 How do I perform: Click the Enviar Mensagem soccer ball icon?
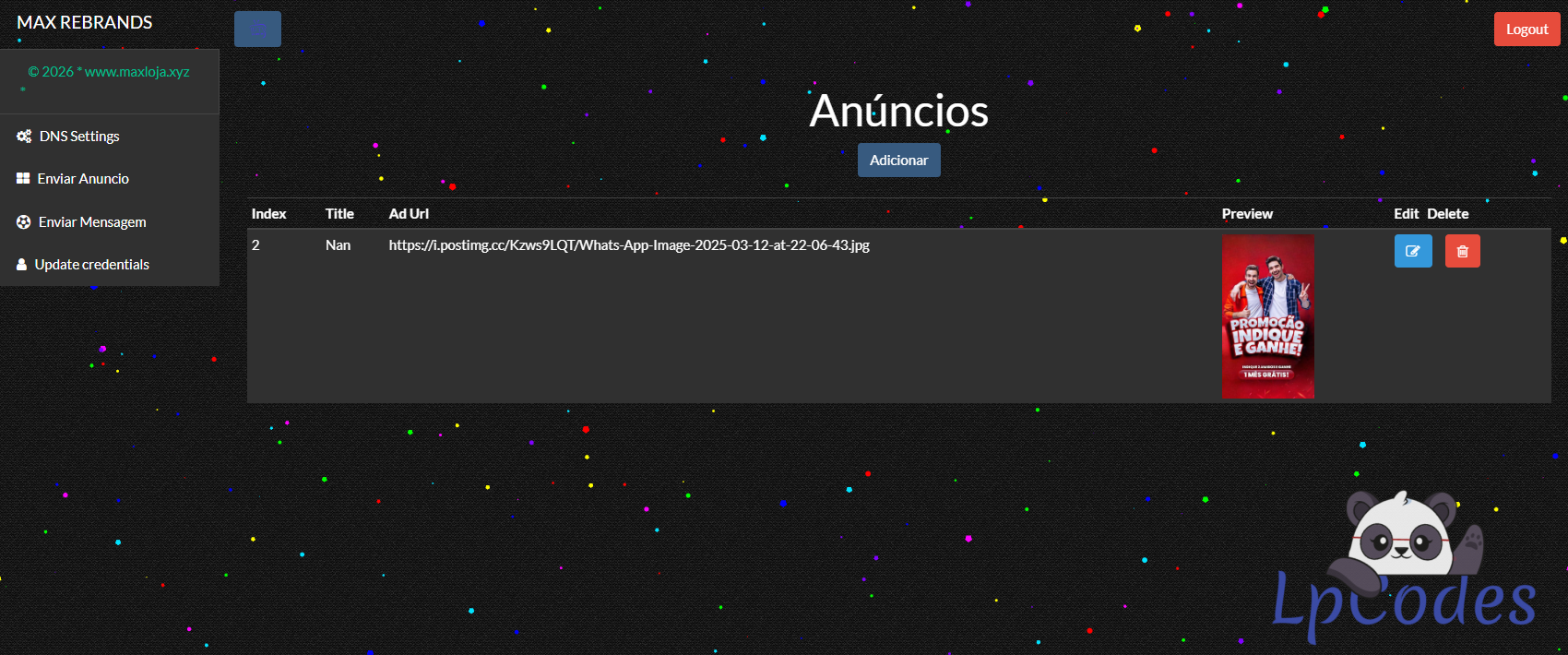[24, 222]
